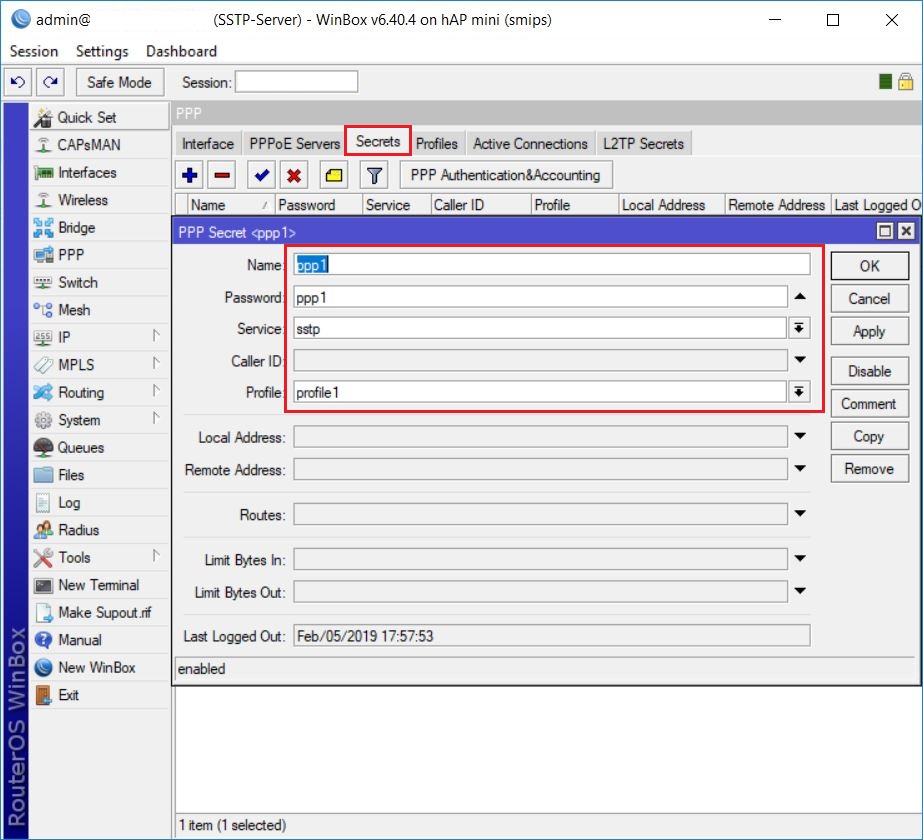The width and height of the screenshot is (923, 840).
Task: Remove selected secret with red minus icon
Action: [223, 175]
